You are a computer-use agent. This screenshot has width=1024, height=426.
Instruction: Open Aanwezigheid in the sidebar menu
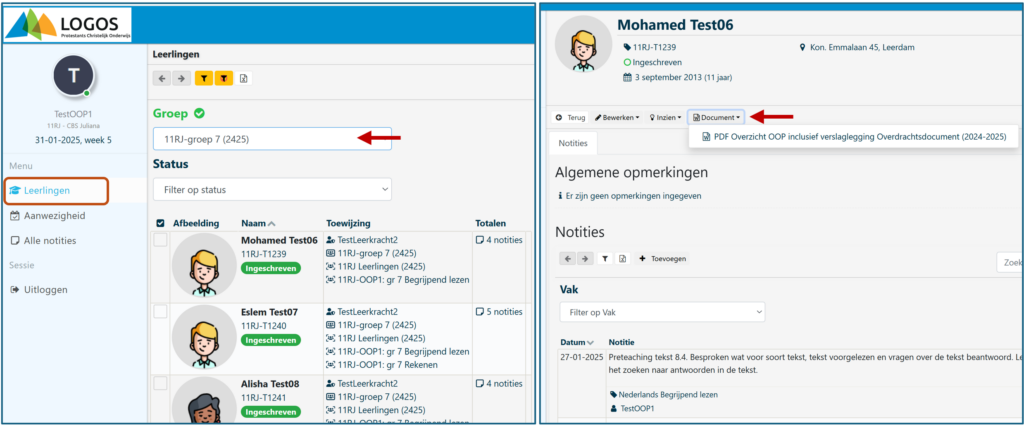[47, 216]
